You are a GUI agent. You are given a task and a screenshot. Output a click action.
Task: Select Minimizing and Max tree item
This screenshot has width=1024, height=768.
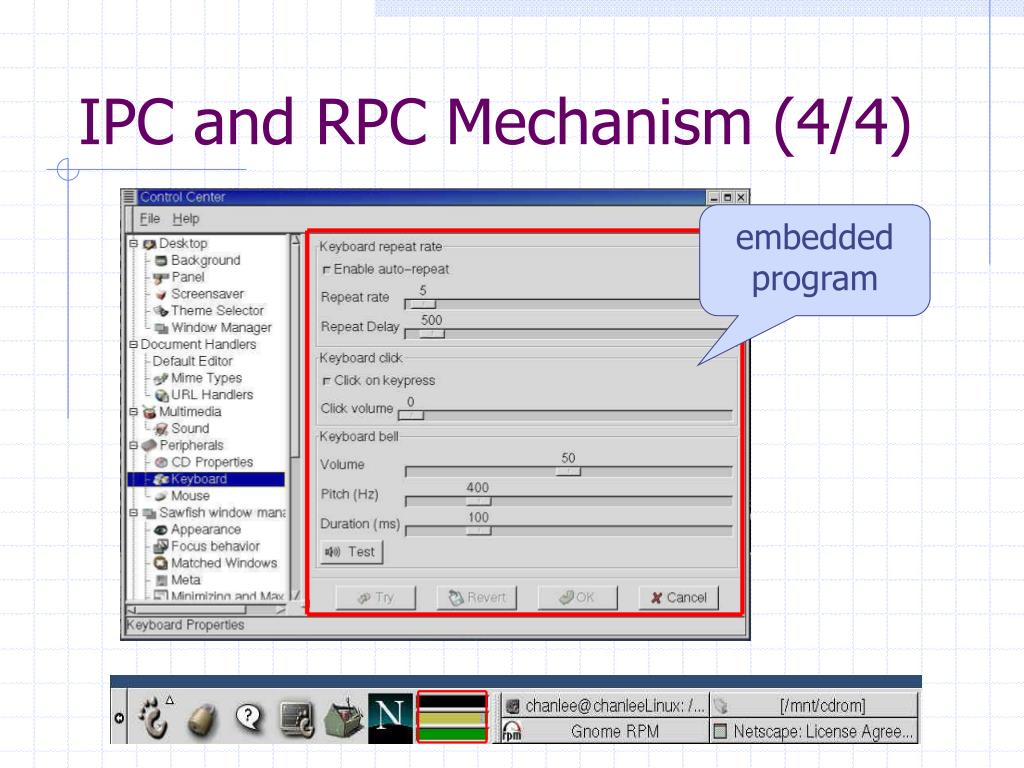click(x=227, y=596)
